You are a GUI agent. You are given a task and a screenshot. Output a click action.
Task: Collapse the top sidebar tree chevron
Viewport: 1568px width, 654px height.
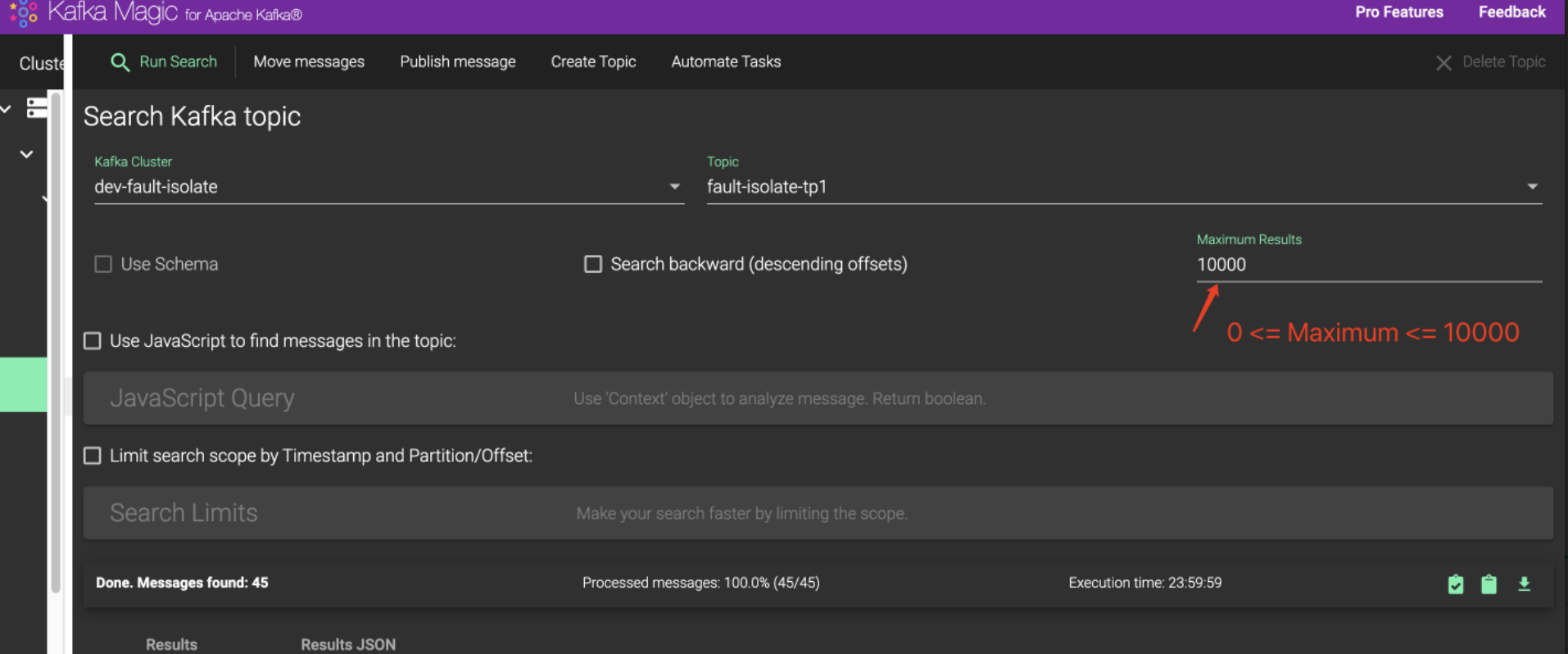coord(6,108)
